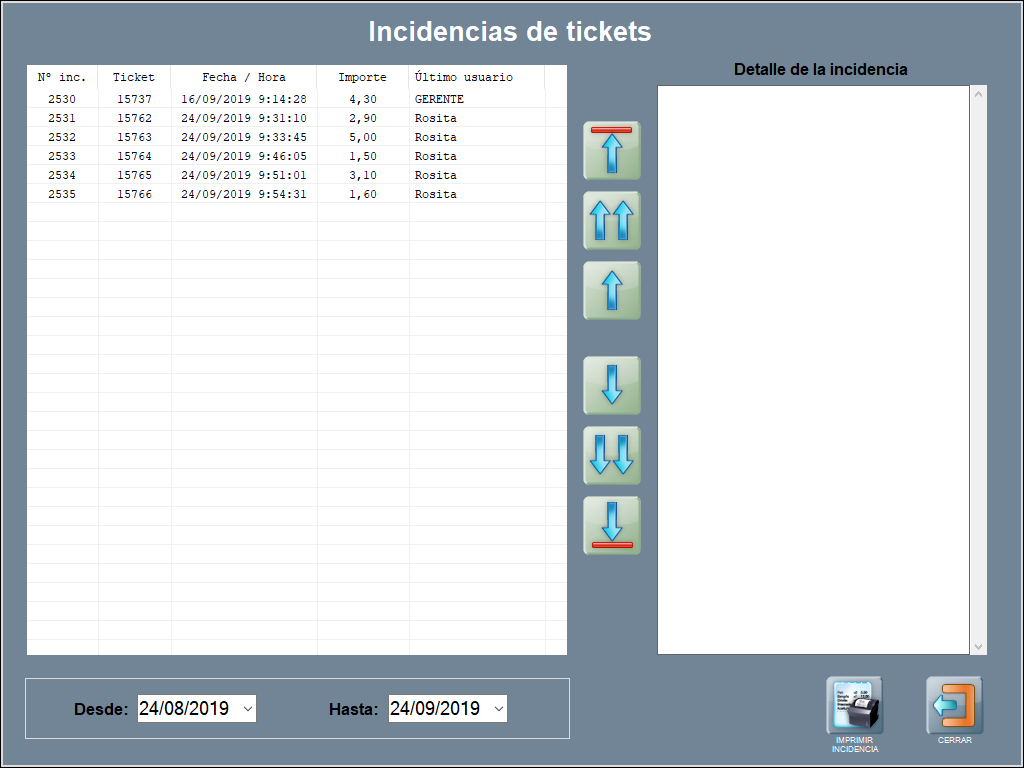Expand the Hasta date dropdown
Viewport: 1024px width, 768px height.
(x=498, y=709)
